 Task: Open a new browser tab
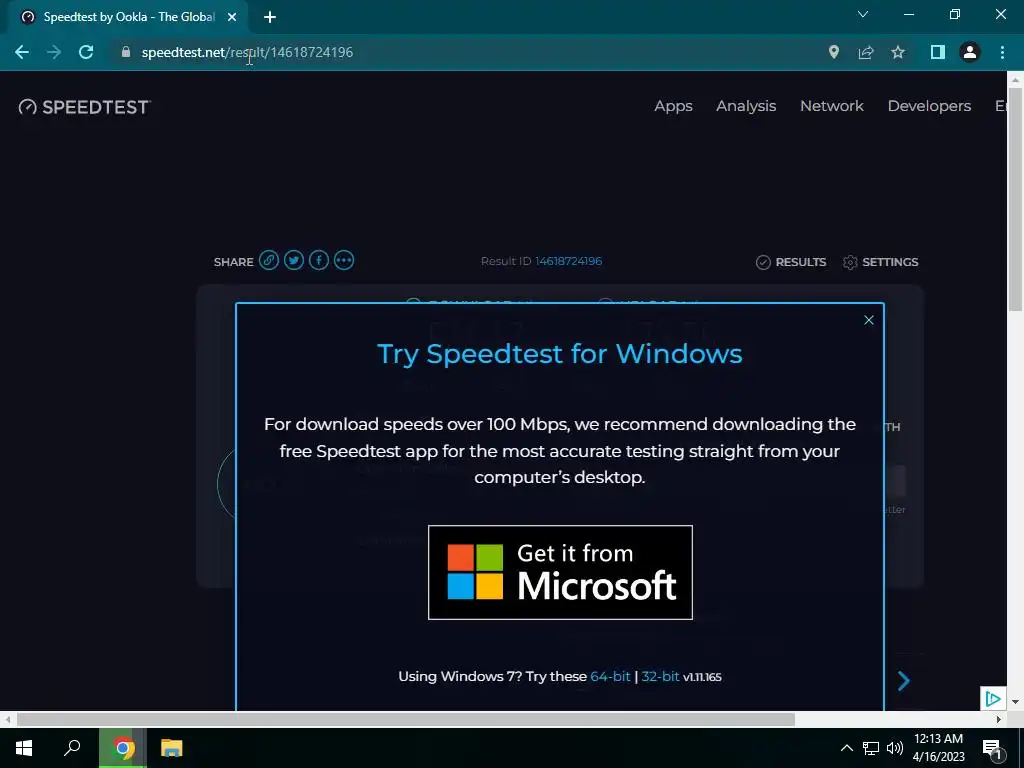pyautogui.click(x=270, y=17)
